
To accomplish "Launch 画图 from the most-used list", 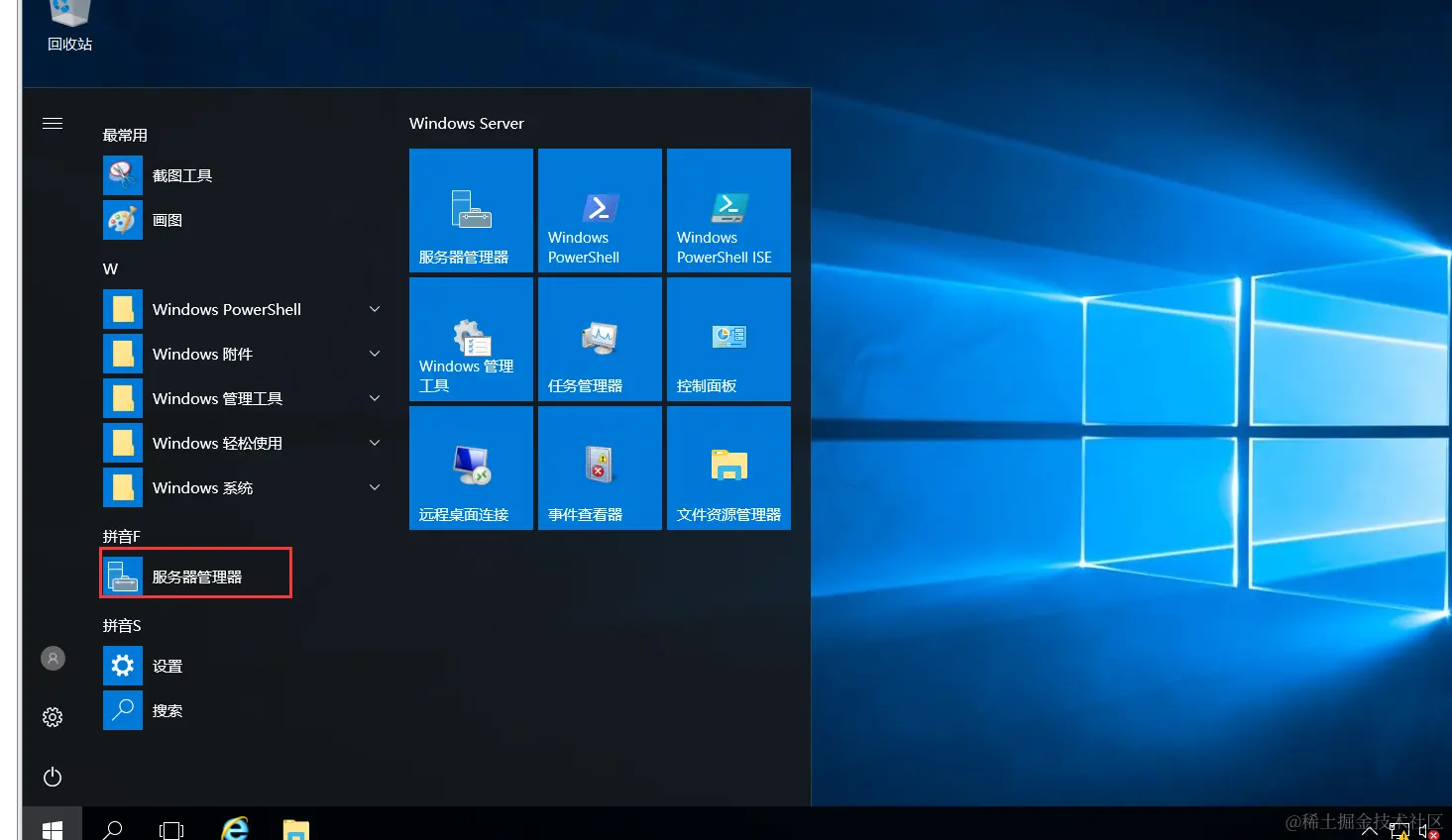I will [243, 220].
